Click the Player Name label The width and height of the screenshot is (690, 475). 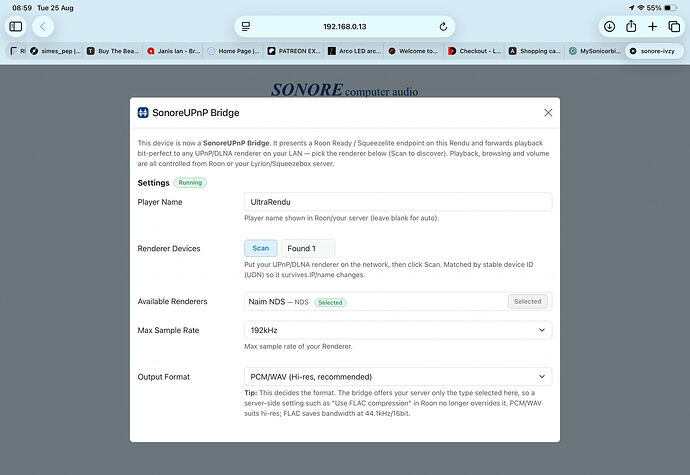tap(160, 202)
